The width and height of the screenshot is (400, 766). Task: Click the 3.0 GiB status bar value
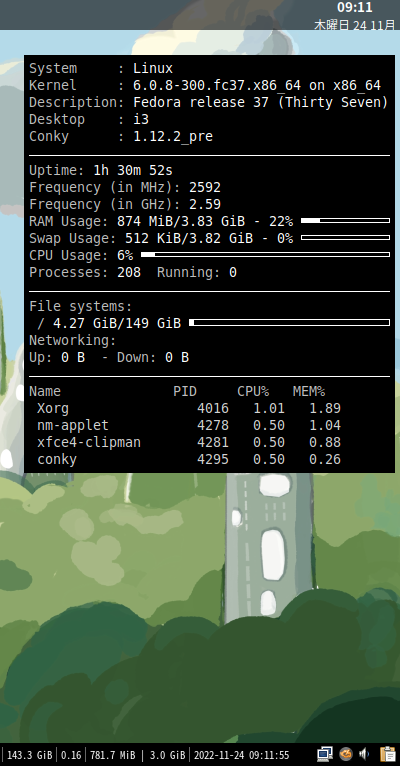pyautogui.click(x=168, y=755)
